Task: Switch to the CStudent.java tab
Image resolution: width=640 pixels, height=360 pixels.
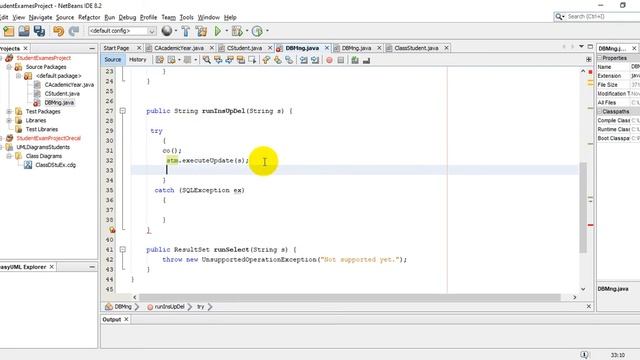Action: click(x=244, y=48)
